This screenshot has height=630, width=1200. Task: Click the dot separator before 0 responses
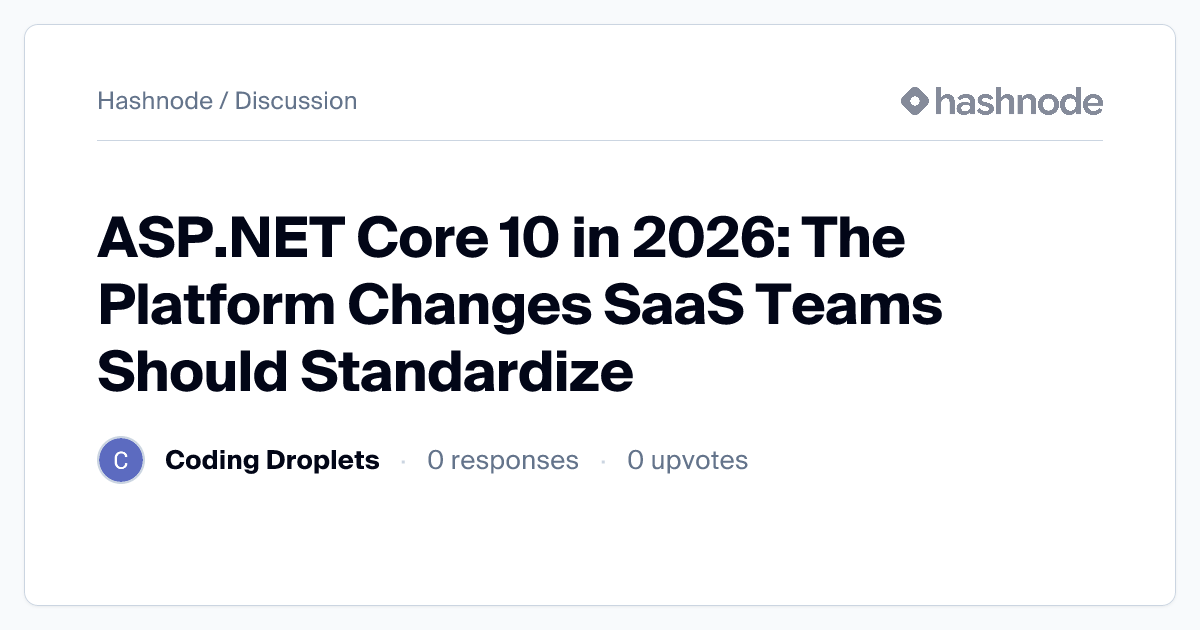(x=403, y=462)
